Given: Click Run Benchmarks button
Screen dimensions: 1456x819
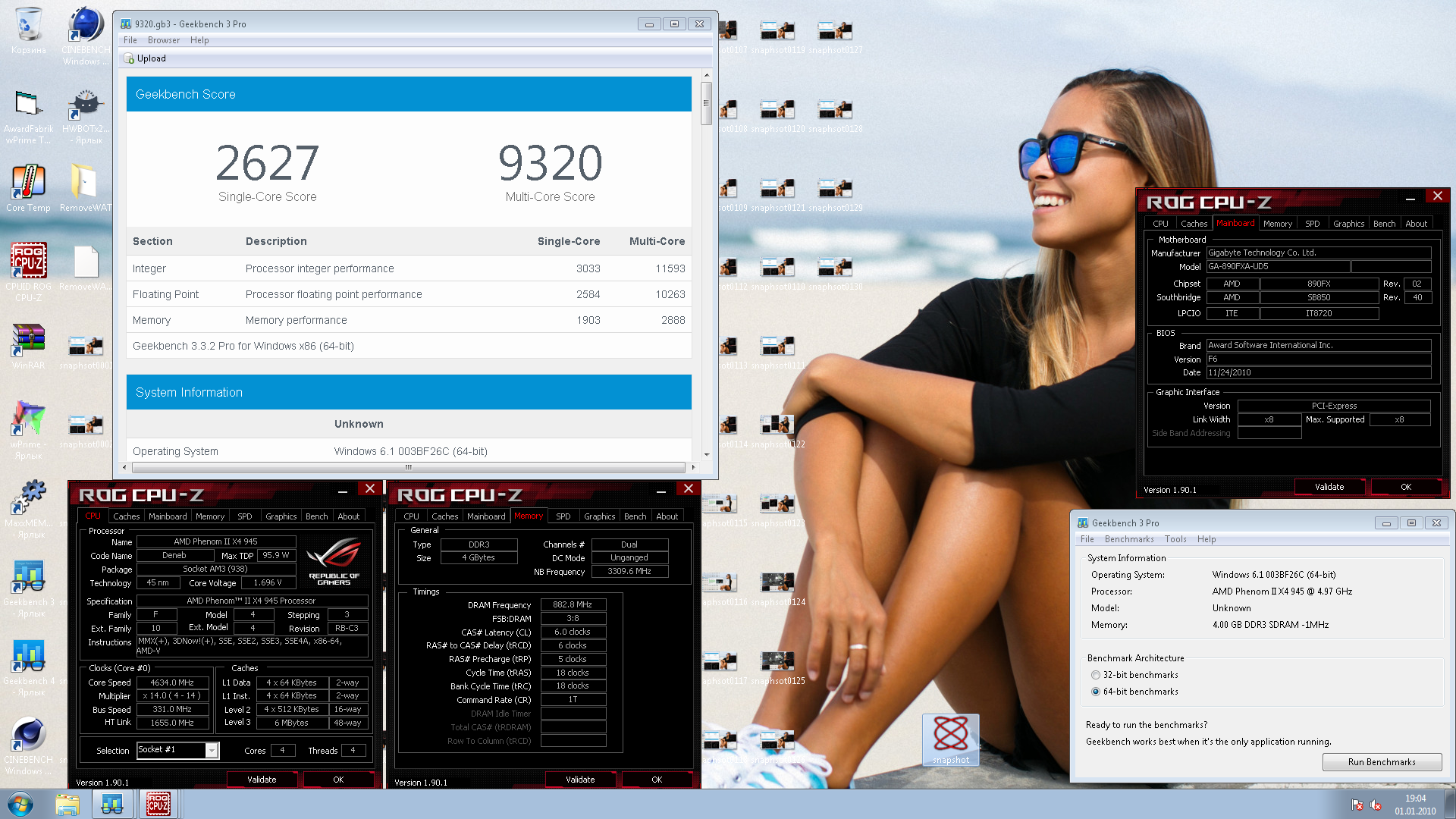Looking at the screenshot, I should (1381, 762).
